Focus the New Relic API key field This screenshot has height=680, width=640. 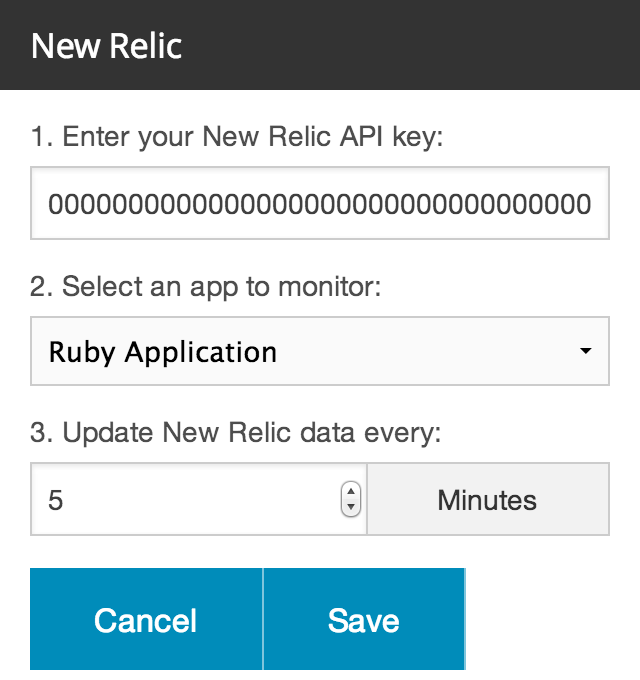pyautogui.click(x=320, y=203)
